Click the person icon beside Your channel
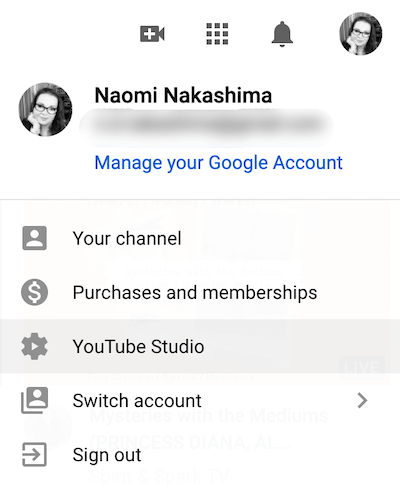400x489 pixels. (x=34, y=238)
